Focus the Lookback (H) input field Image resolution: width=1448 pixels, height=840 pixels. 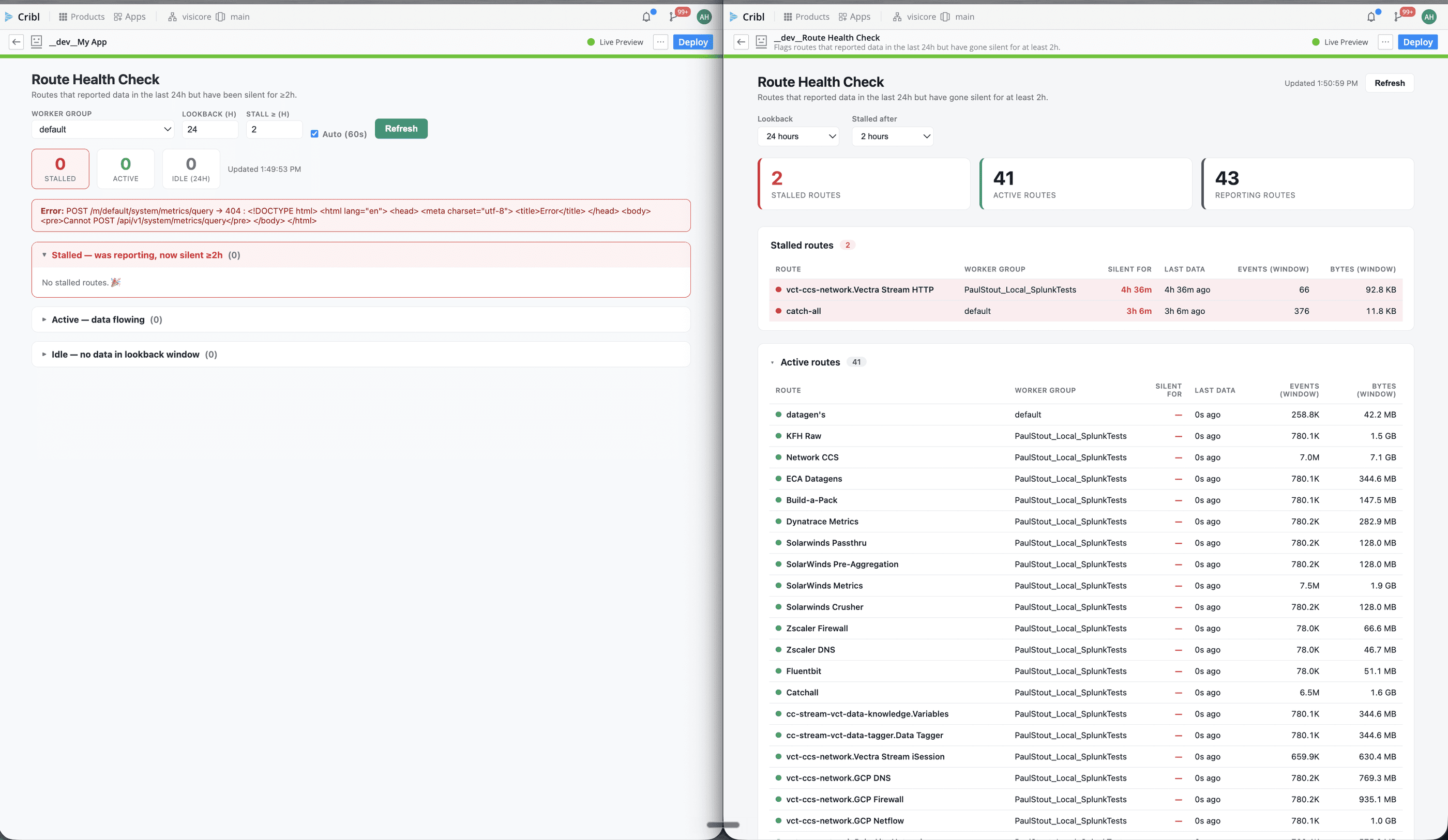coord(210,129)
